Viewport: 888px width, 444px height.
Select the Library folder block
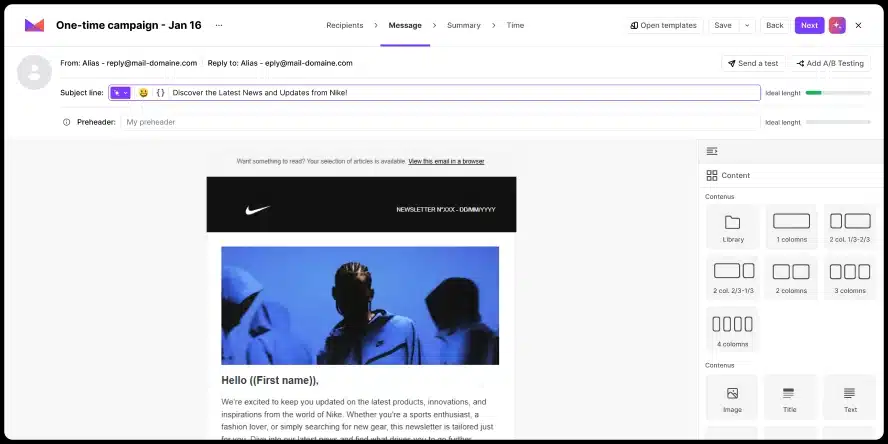click(733, 227)
